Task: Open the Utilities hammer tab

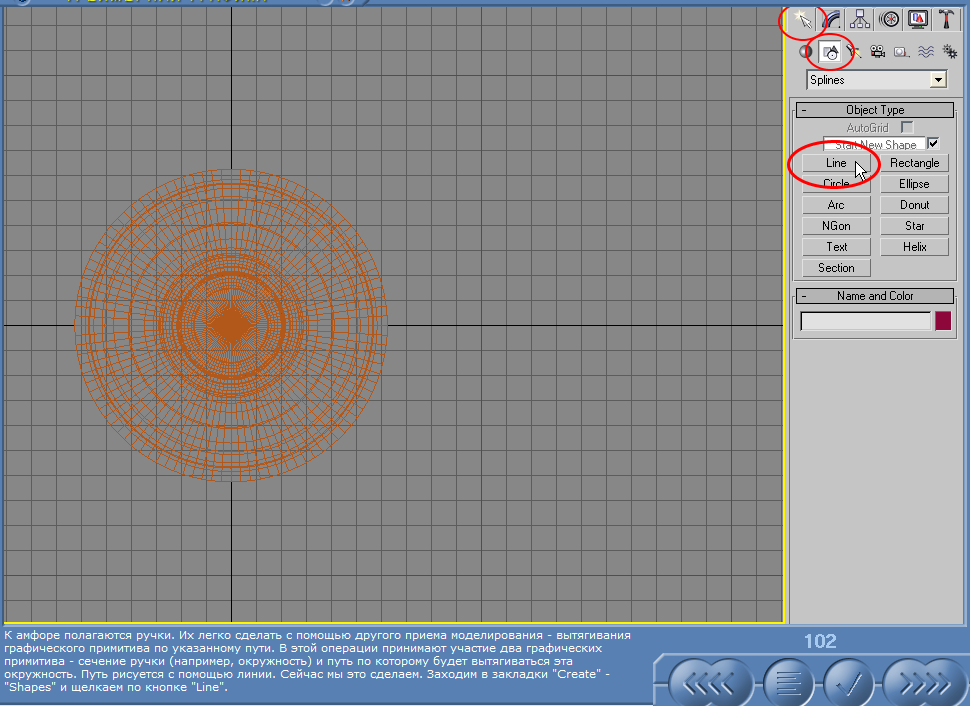Action: point(946,20)
